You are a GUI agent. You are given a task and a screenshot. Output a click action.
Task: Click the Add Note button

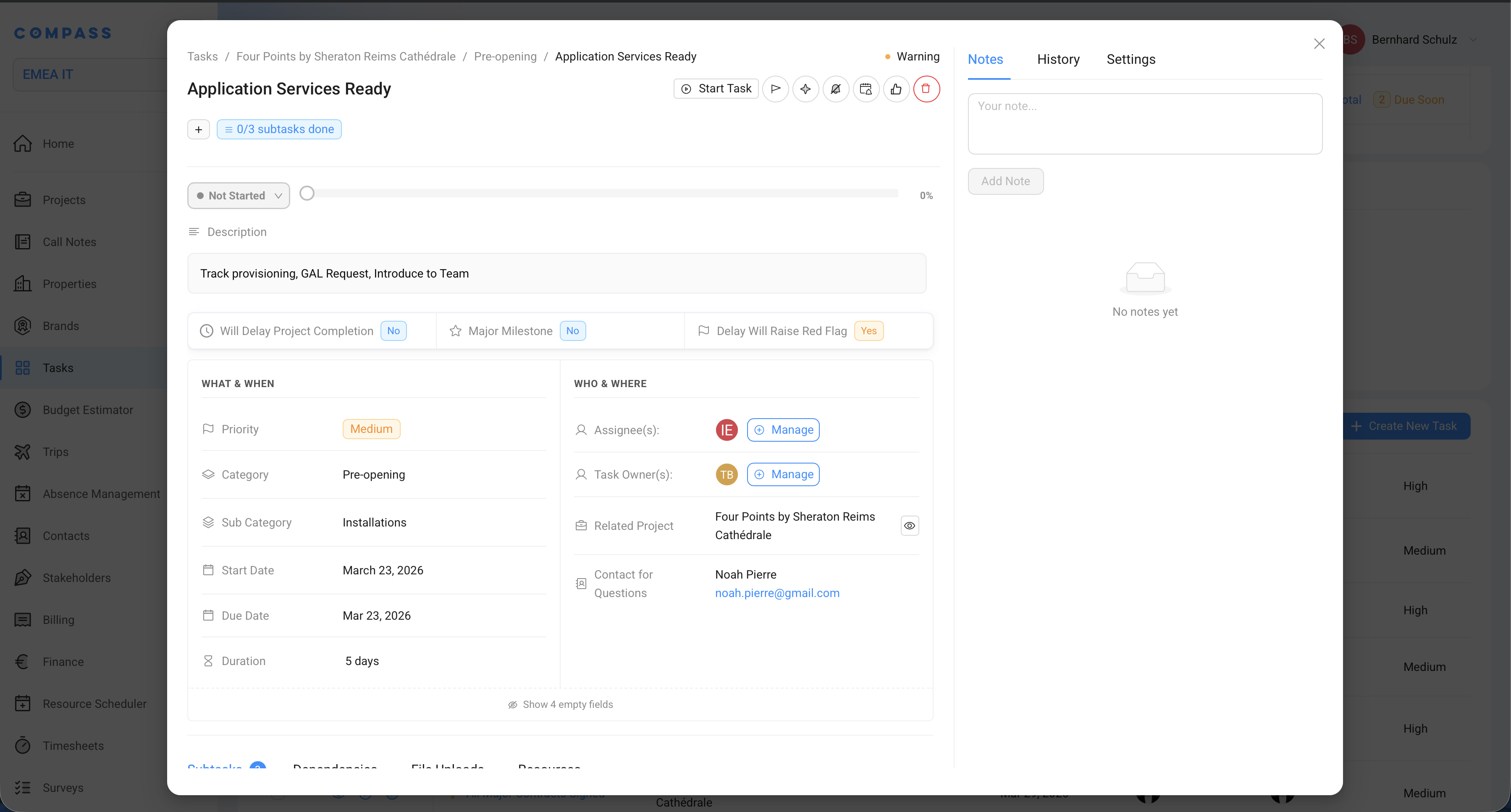(x=1005, y=181)
